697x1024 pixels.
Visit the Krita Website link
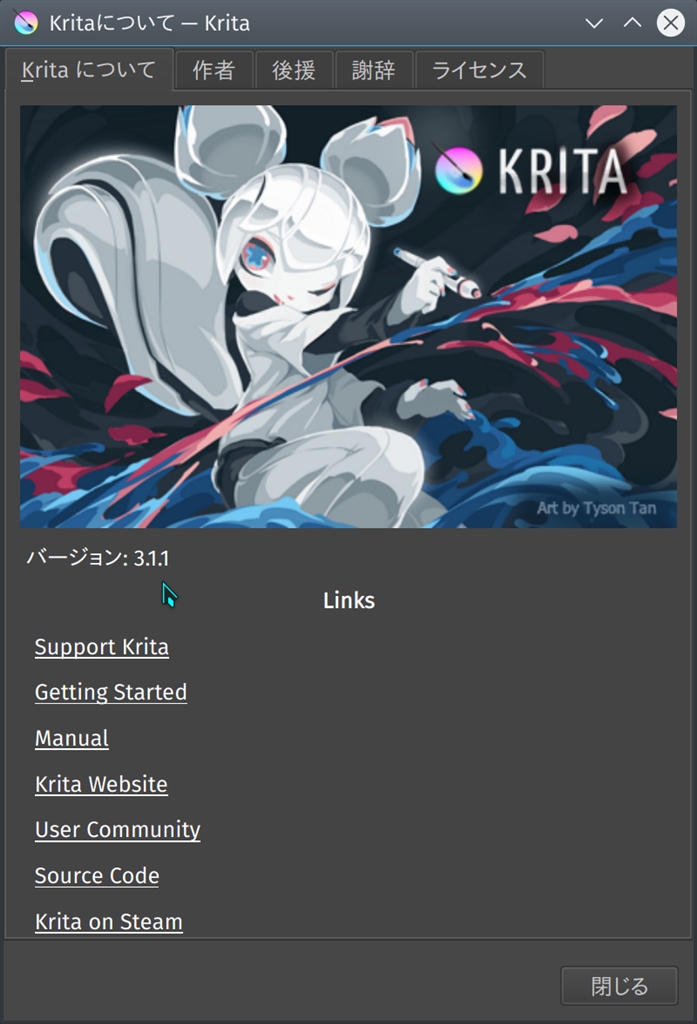[x=101, y=784]
